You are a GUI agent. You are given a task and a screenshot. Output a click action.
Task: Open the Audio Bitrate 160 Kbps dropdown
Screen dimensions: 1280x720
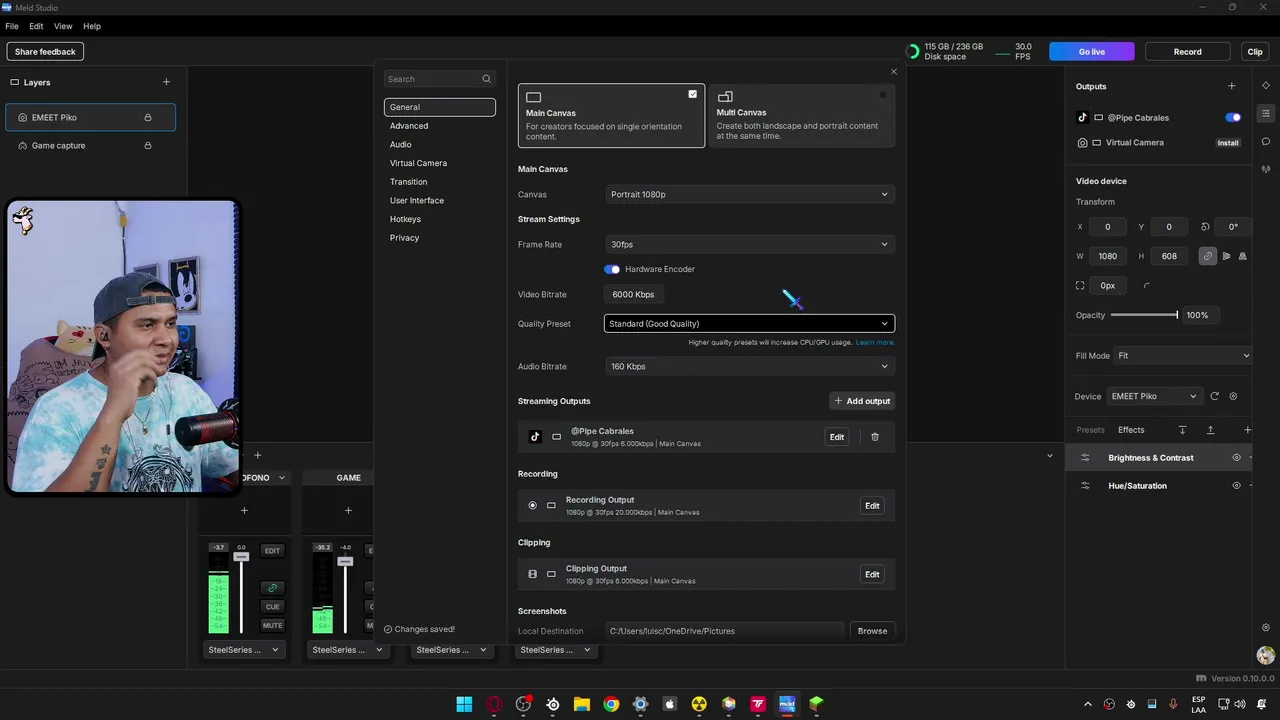coord(749,366)
